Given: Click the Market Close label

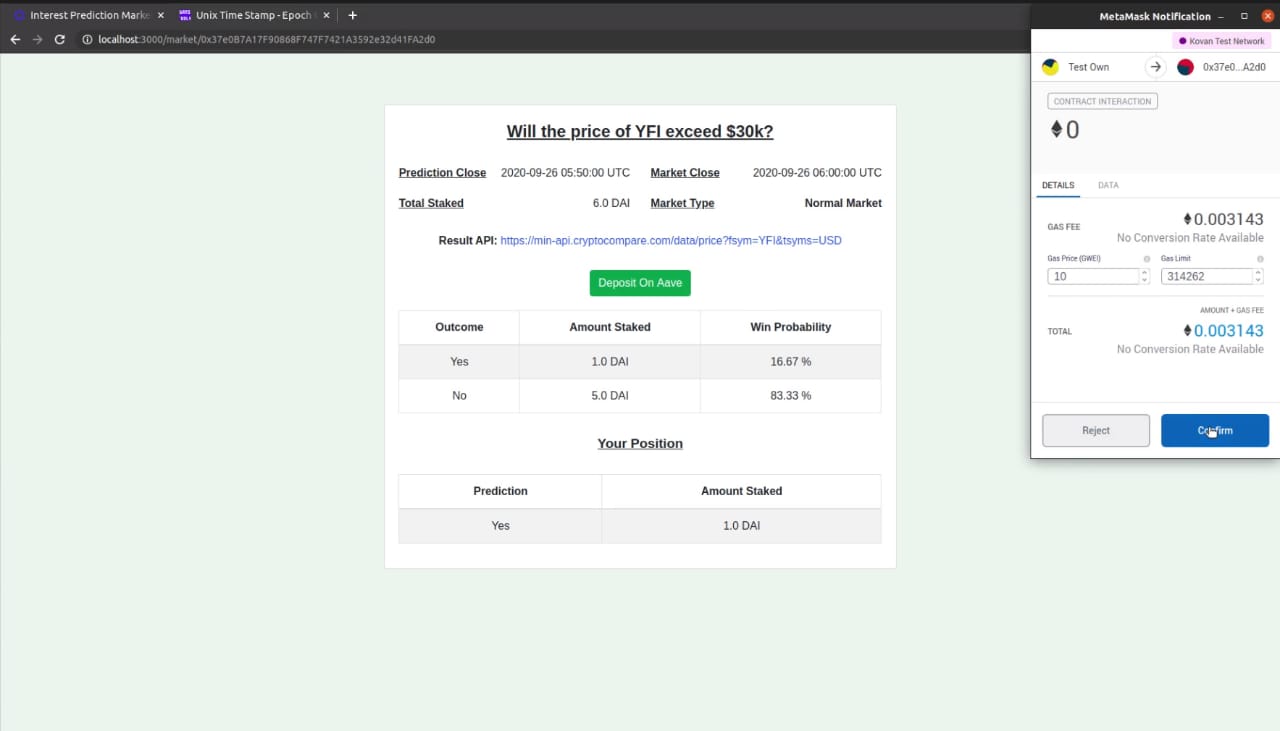Looking at the screenshot, I should [x=685, y=173].
